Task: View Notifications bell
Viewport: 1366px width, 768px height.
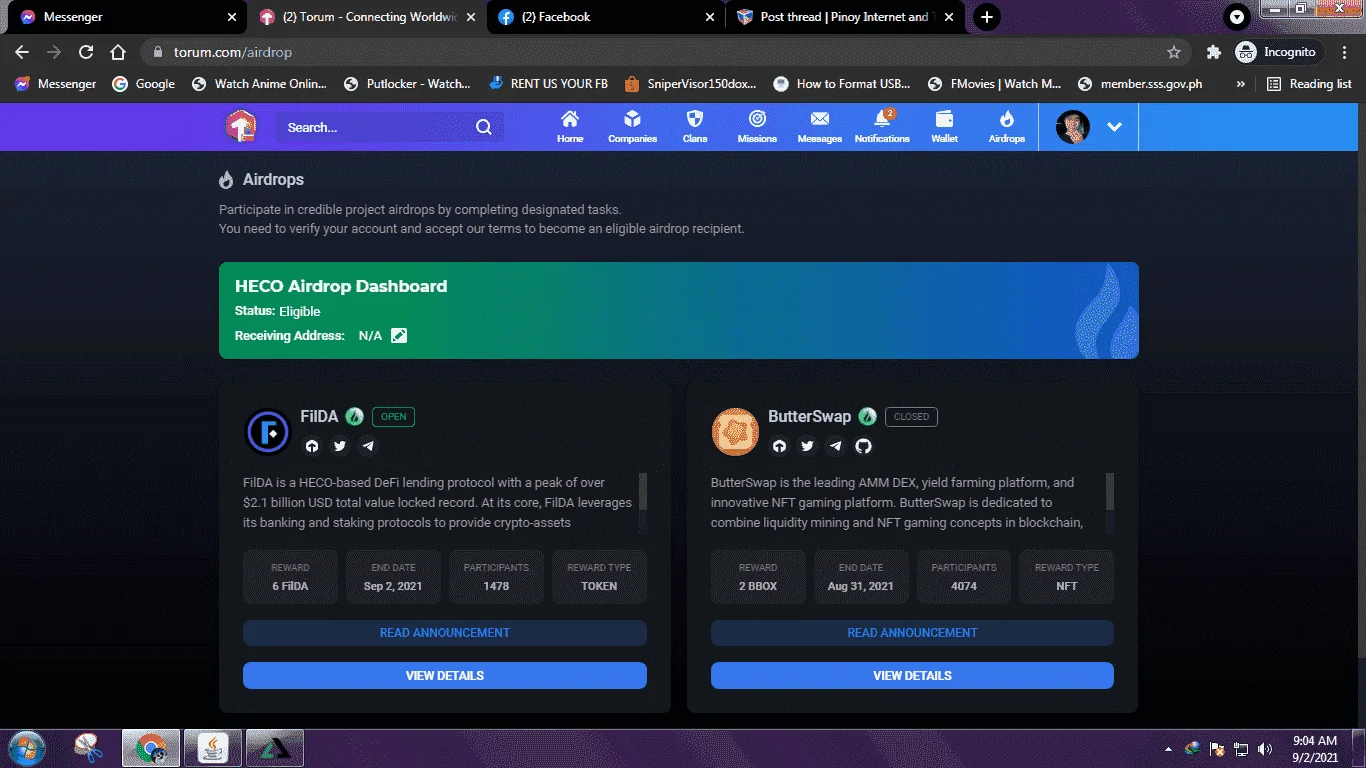Action: 882,127
